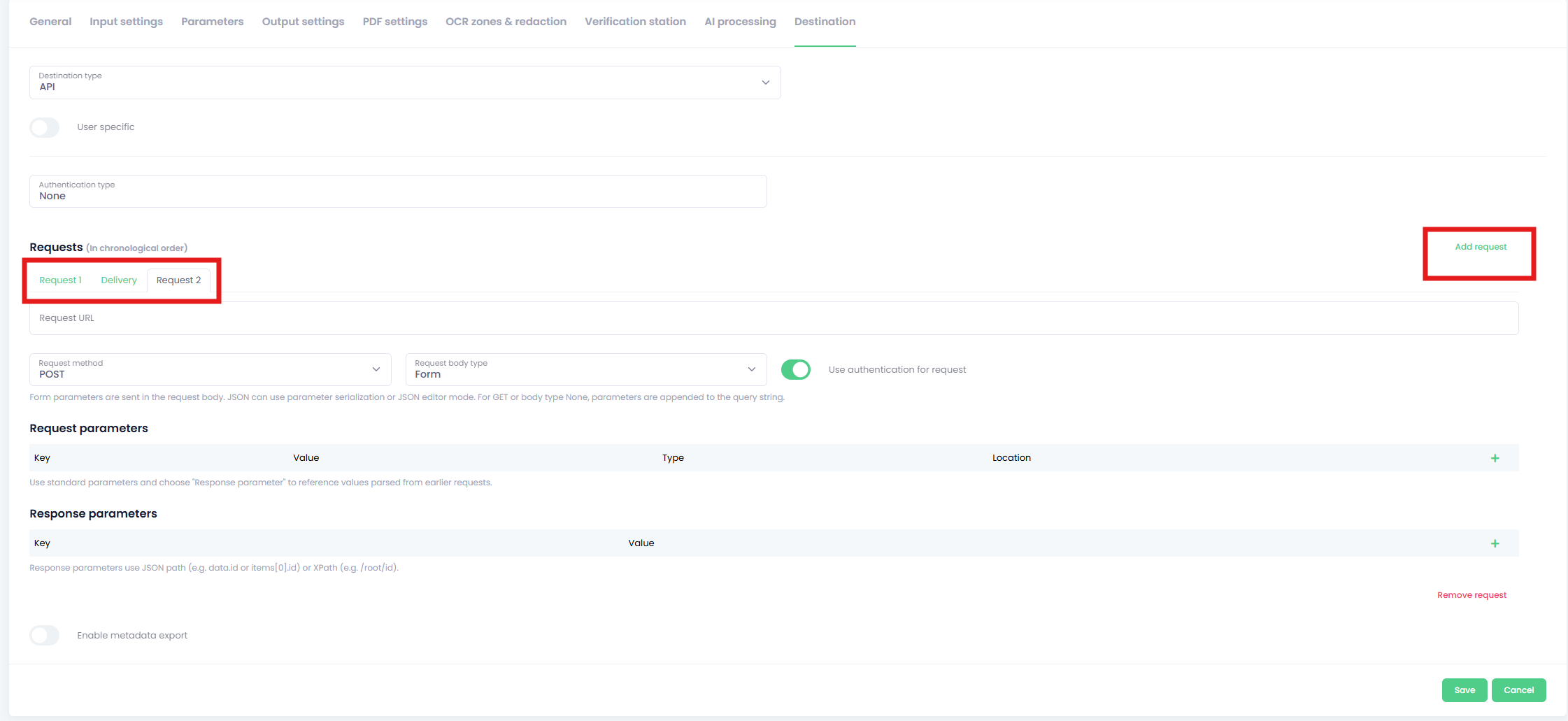The image size is (1568, 721).
Task: Go to the PDF settings tab
Action: pos(395,22)
